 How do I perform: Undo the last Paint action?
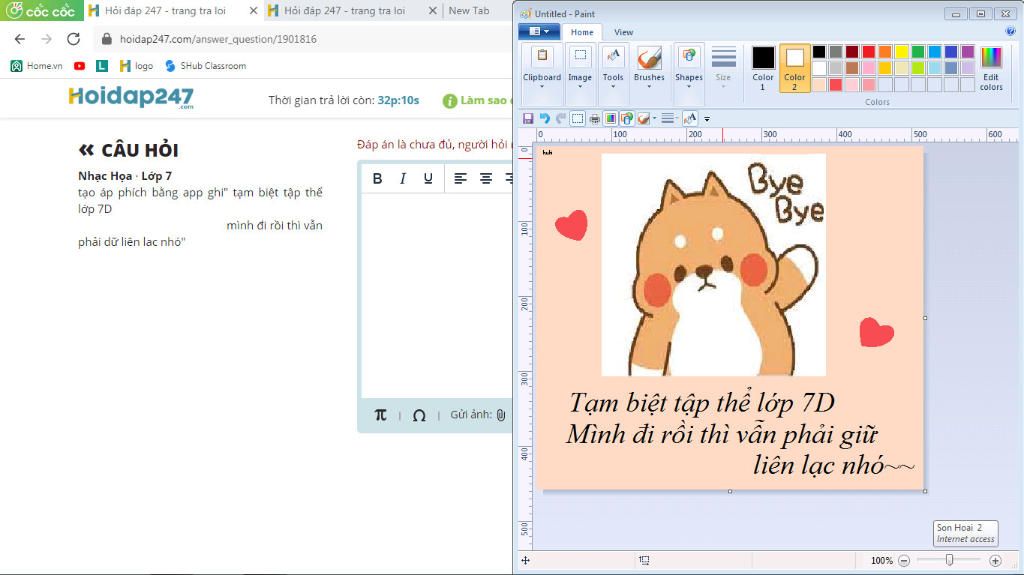click(x=545, y=118)
